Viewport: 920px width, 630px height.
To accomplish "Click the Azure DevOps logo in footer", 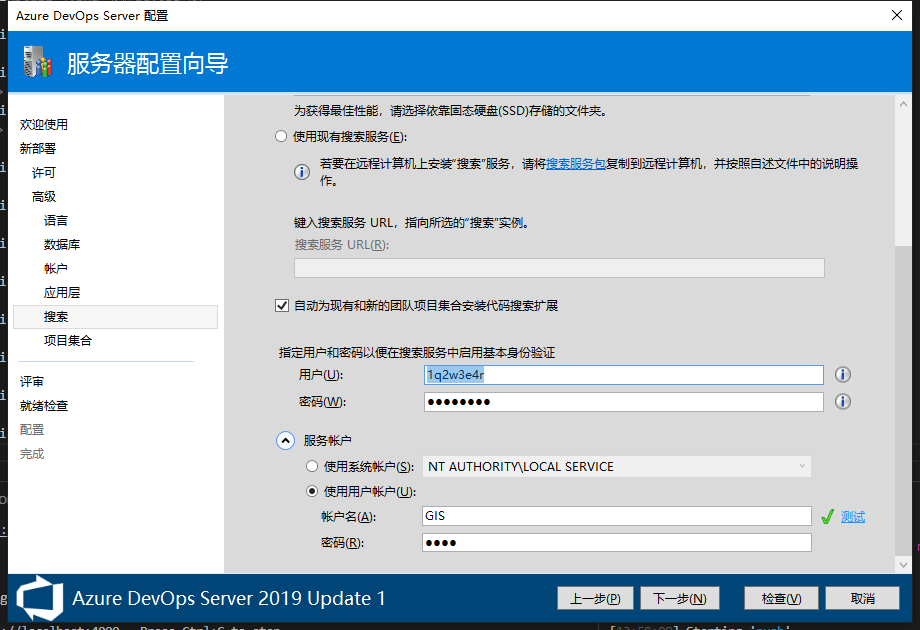I will (40, 597).
